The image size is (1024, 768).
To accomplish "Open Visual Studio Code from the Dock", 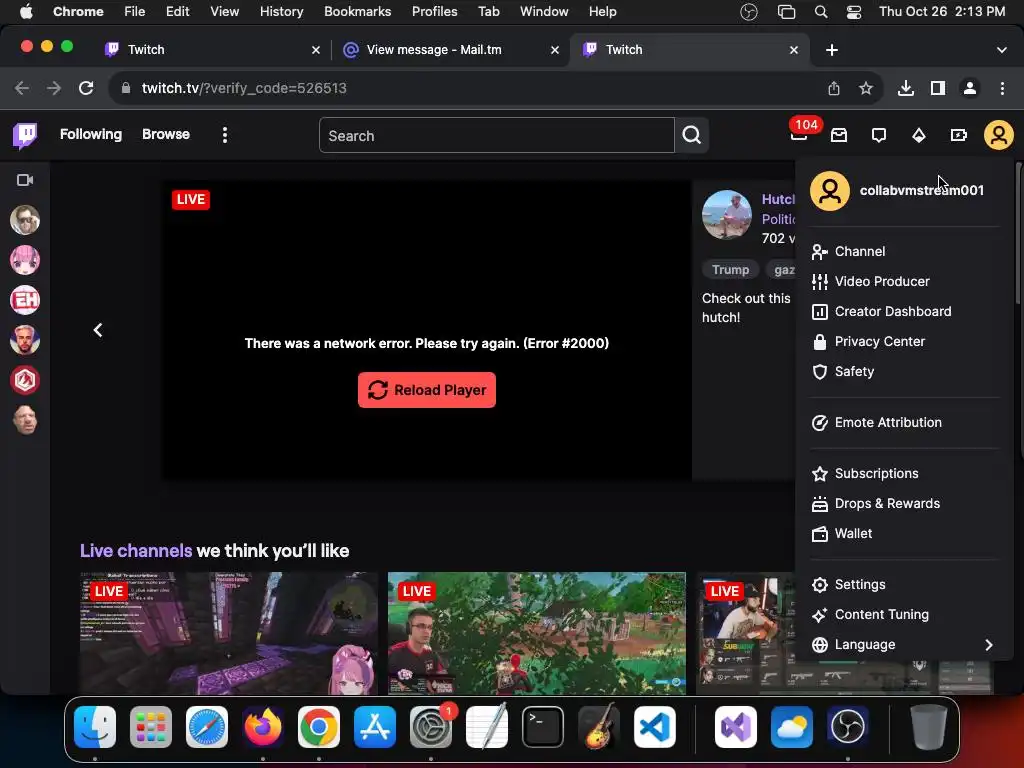I will (x=654, y=727).
